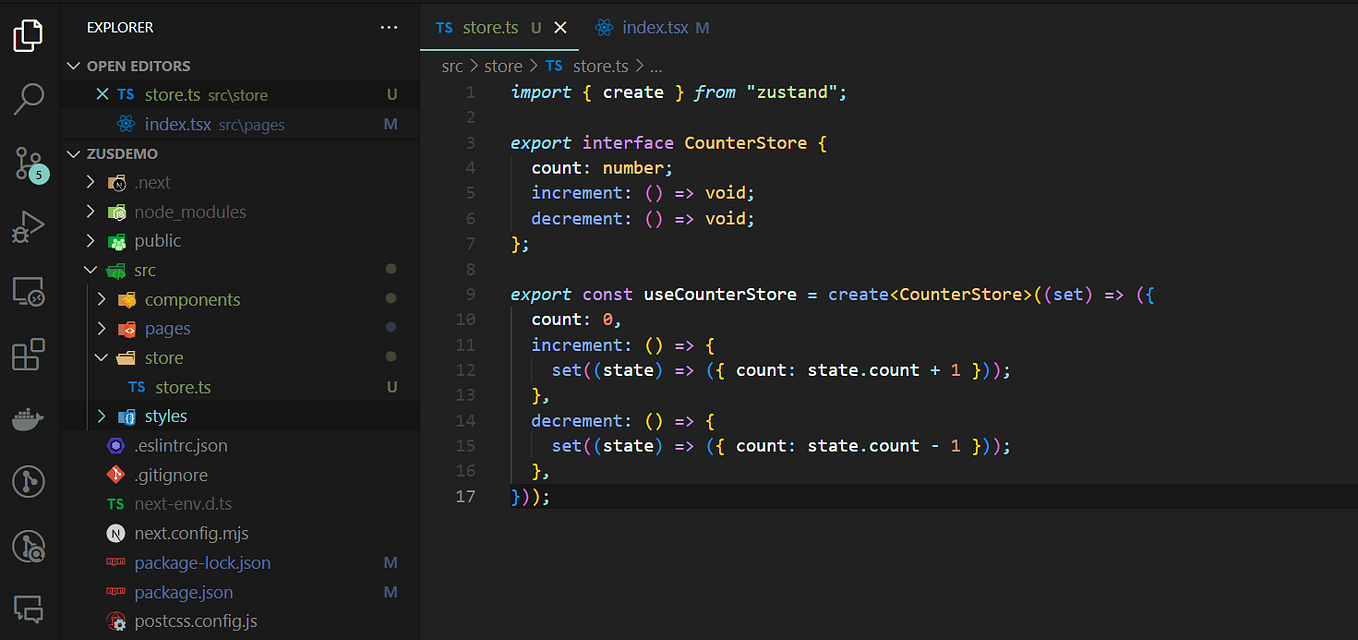The height and width of the screenshot is (640, 1358).
Task: Open the Search view in the activity bar
Action: (x=28, y=99)
